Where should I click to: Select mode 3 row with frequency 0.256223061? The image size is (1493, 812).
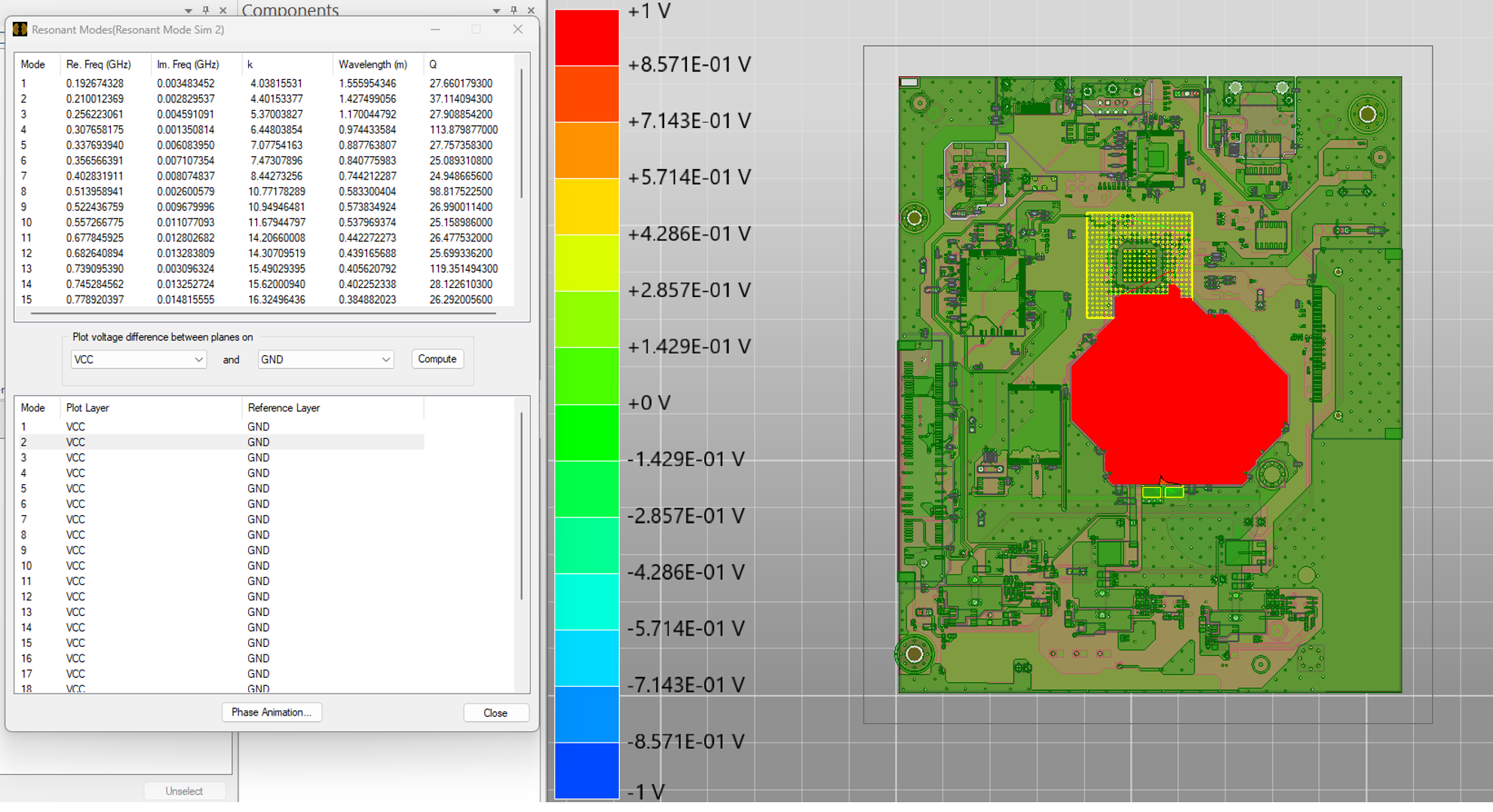point(266,115)
